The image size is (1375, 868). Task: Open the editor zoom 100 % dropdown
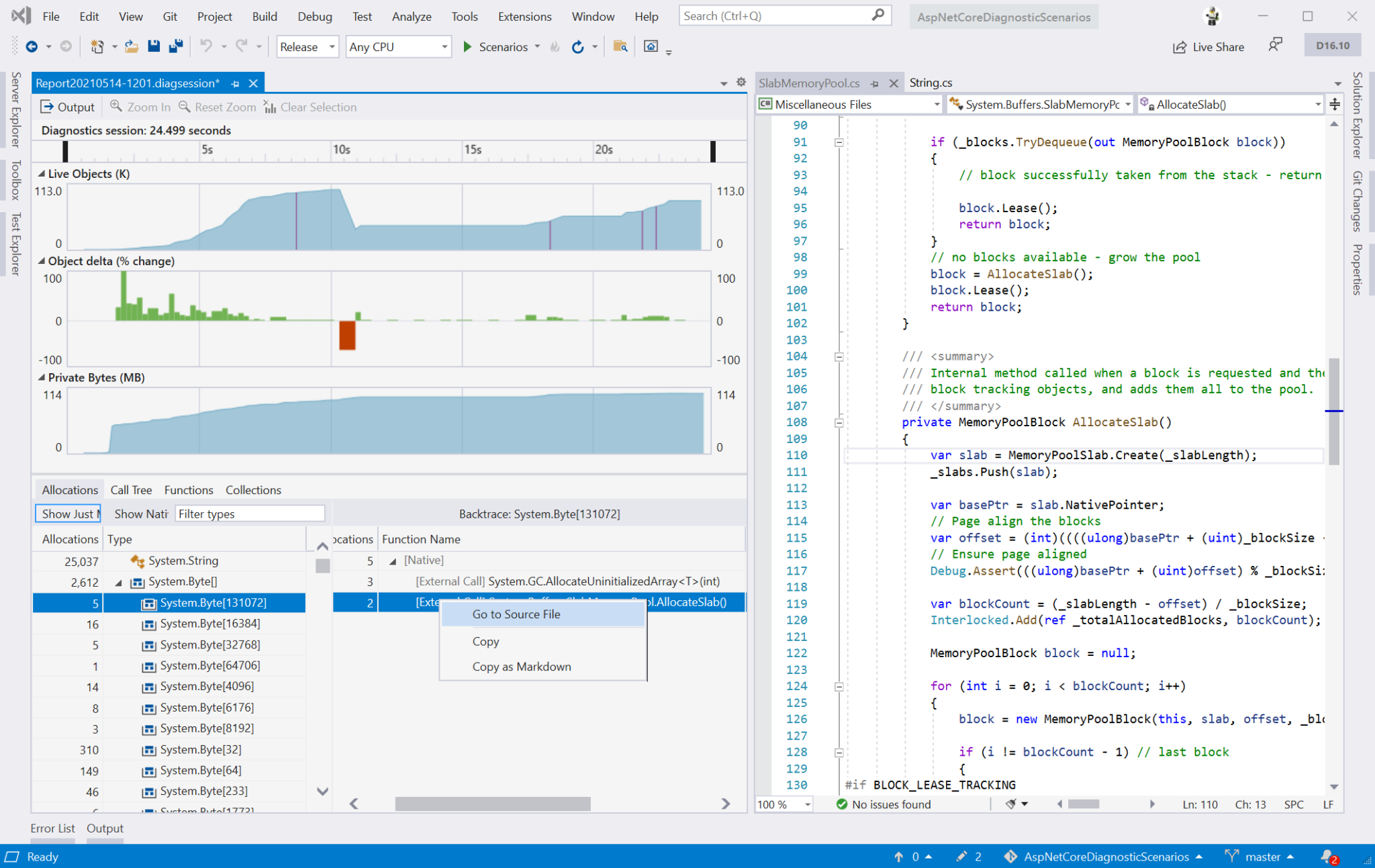pyautogui.click(x=808, y=804)
